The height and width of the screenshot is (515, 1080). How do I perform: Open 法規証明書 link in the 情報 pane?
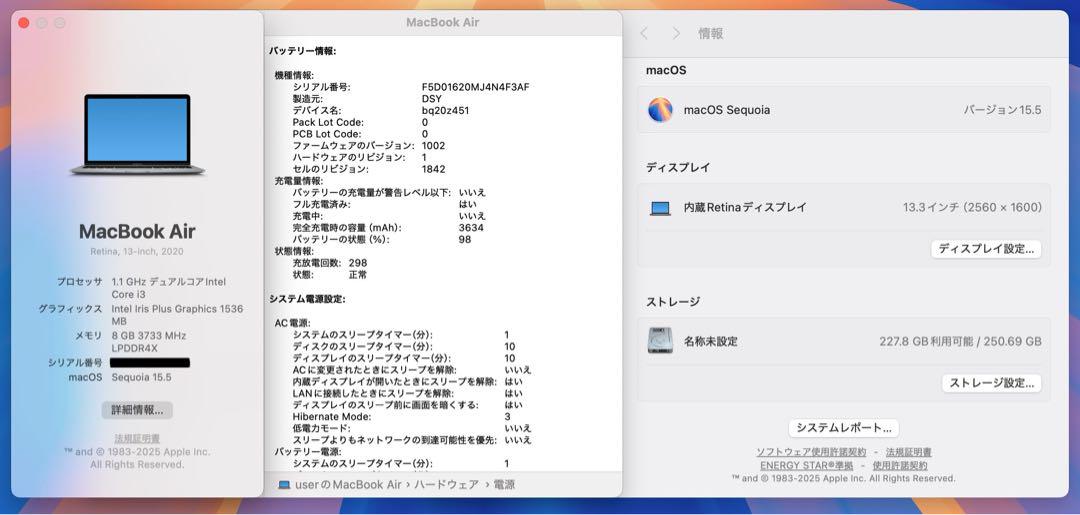coord(908,452)
